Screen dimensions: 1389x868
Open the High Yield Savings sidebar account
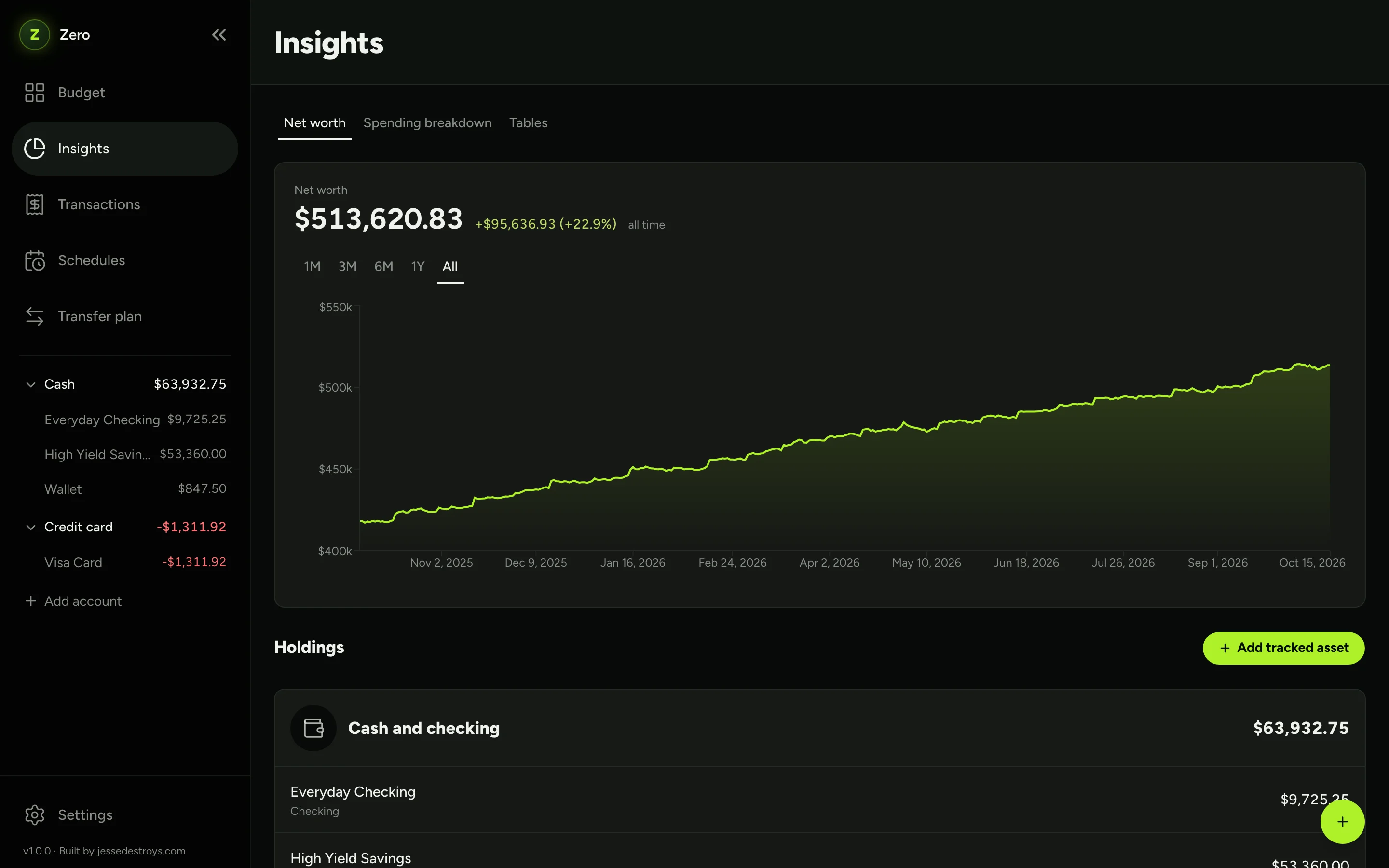(135, 454)
